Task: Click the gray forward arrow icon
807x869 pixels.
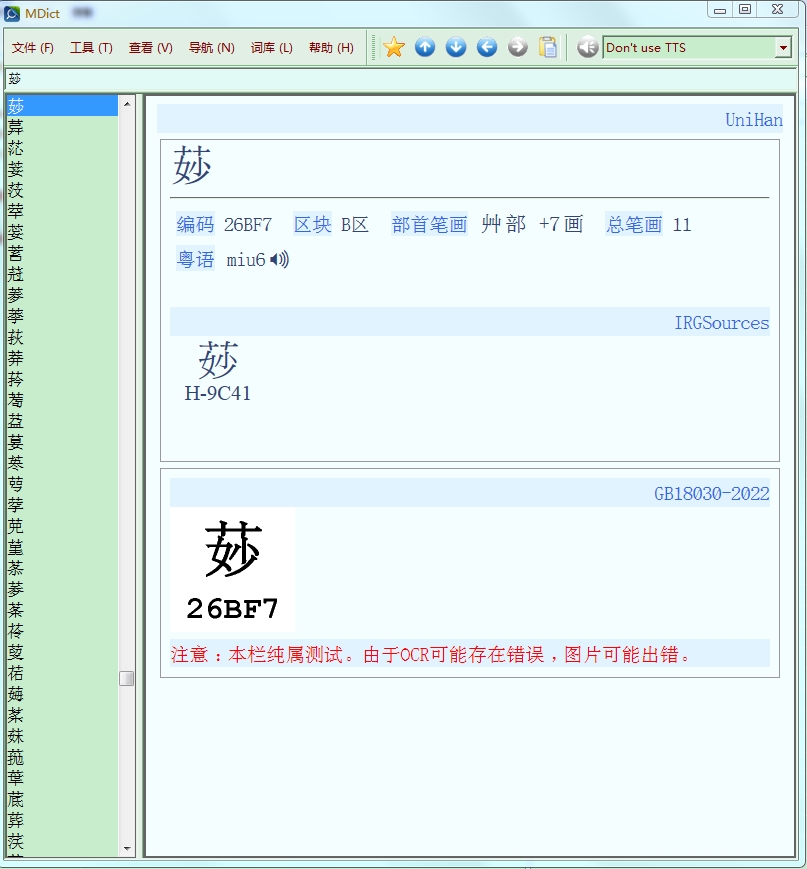Action: [517, 47]
